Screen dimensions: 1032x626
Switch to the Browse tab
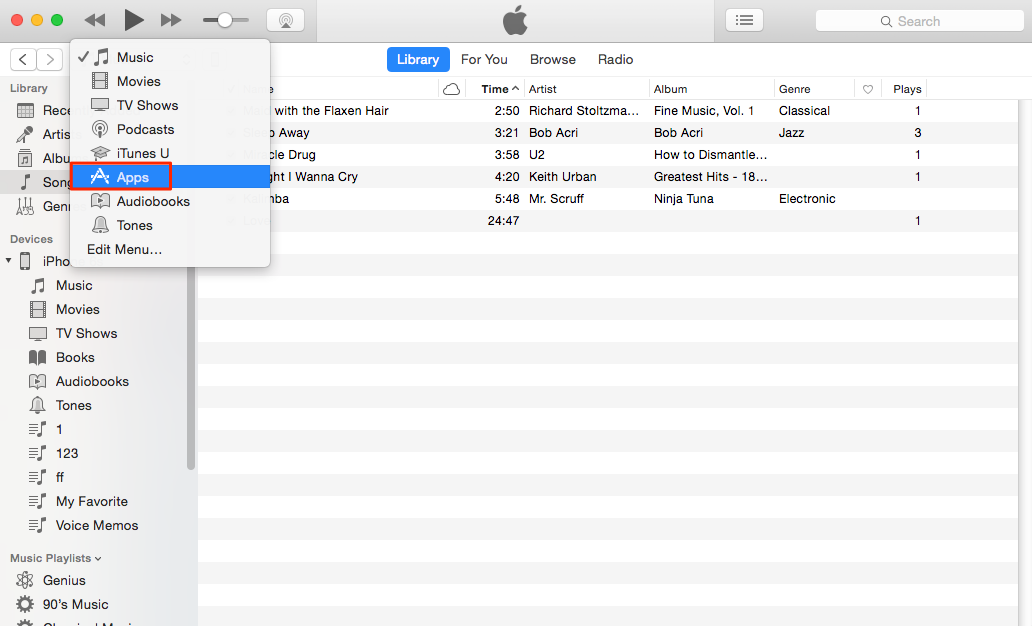pyautogui.click(x=553, y=59)
